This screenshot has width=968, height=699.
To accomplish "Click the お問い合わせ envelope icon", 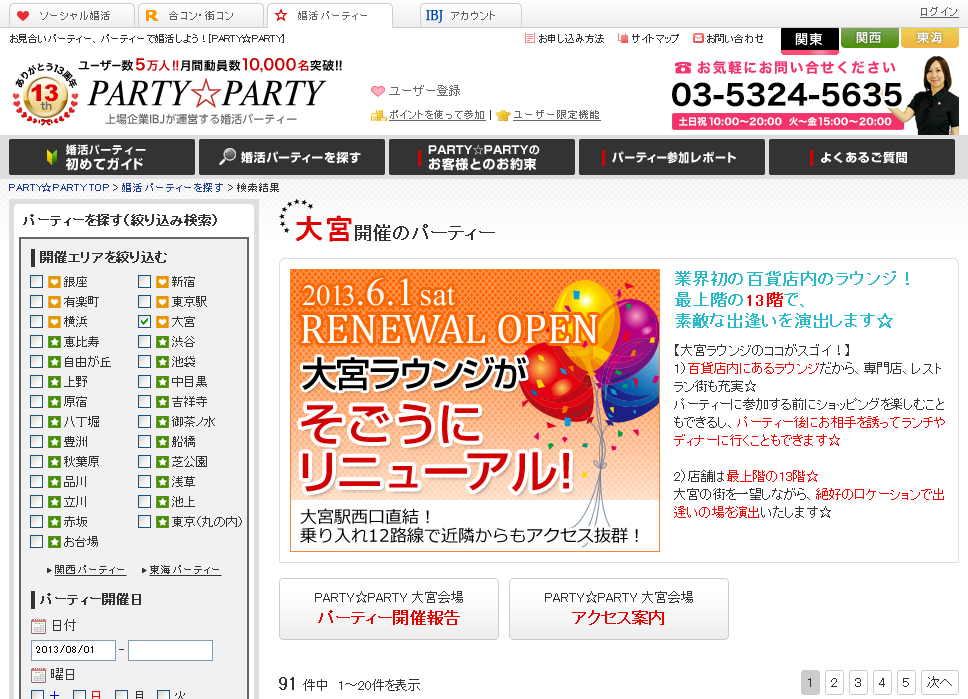I will [698, 38].
